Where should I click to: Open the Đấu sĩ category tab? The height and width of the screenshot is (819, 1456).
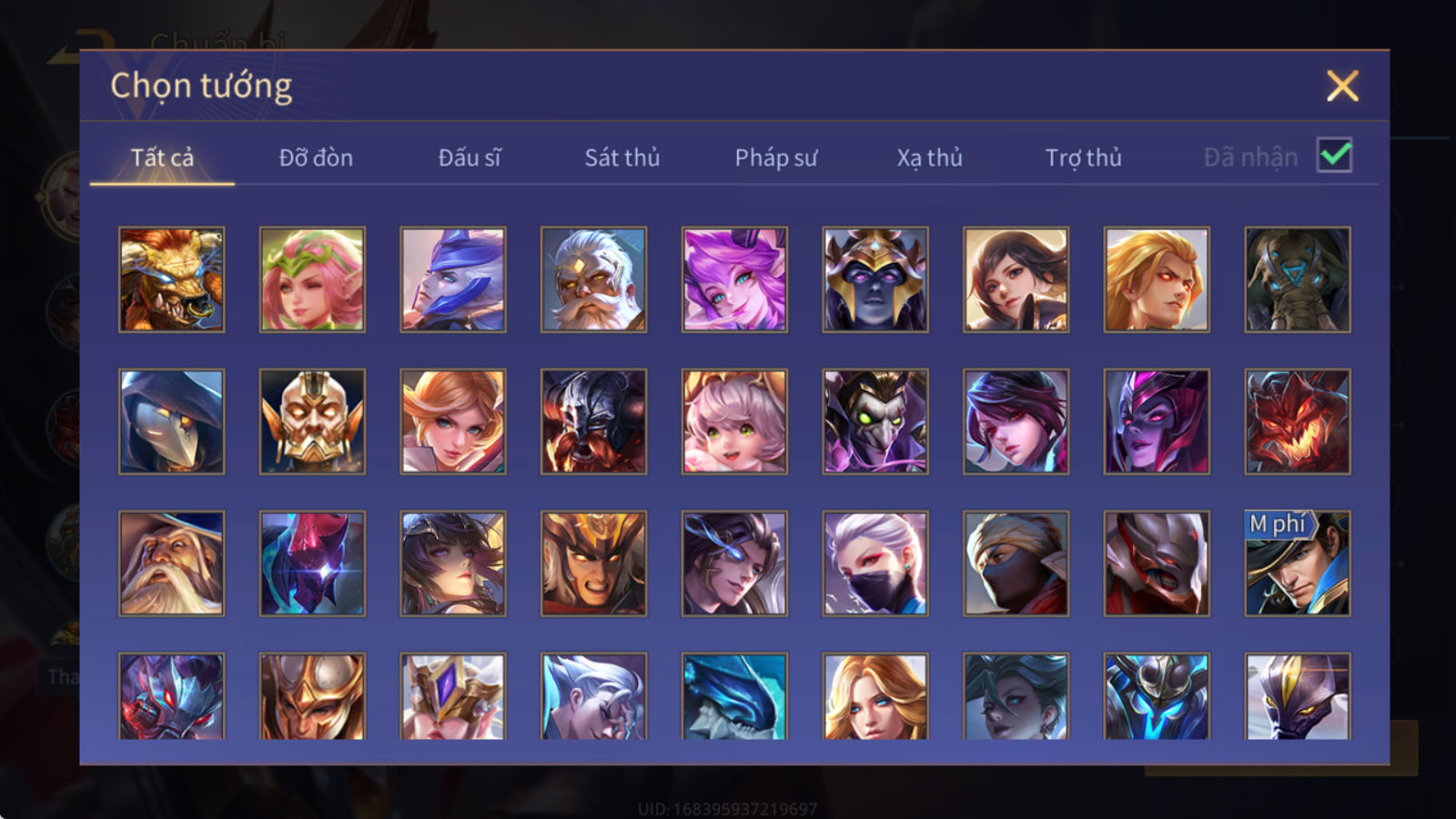(x=470, y=157)
